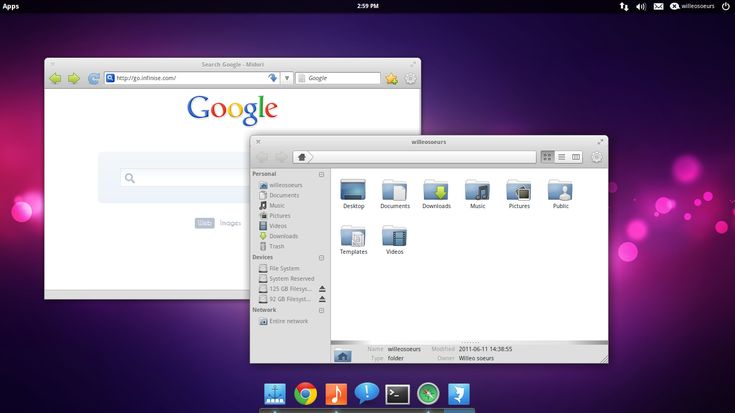Collapse the Personal sidebar section

321,174
